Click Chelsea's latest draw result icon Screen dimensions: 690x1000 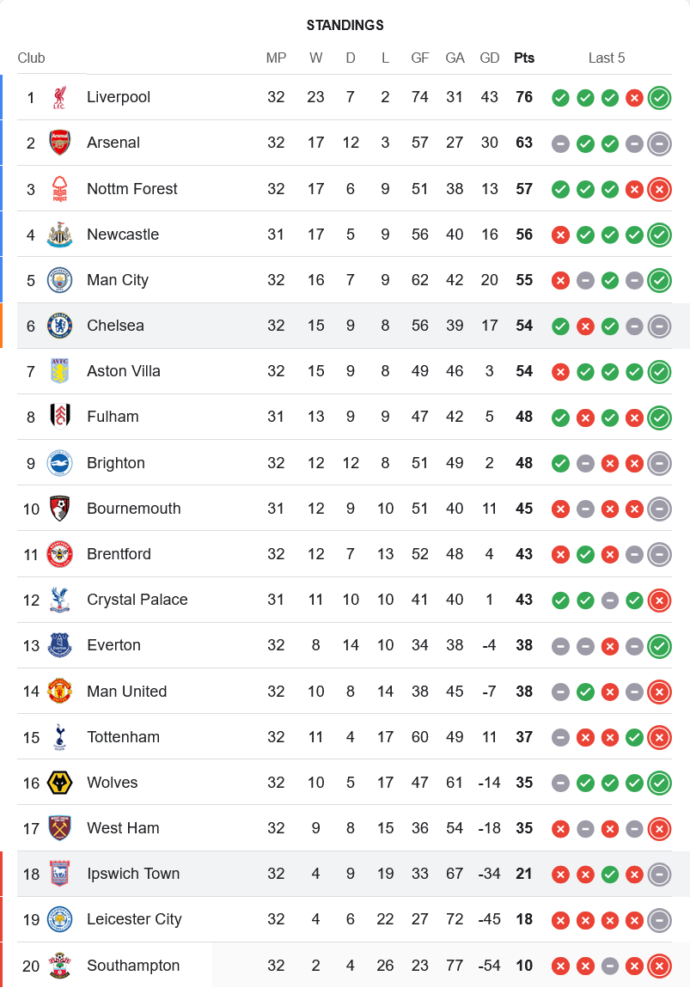point(659,326)
